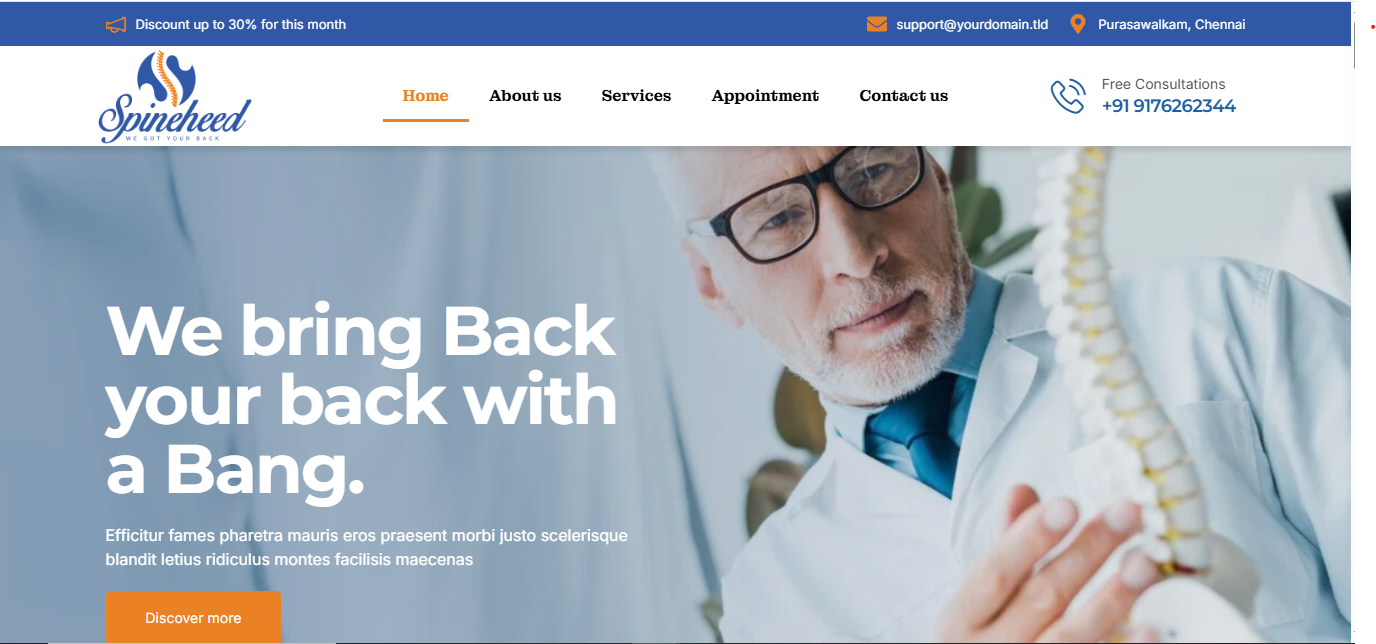The image size is (1376, 644).
Task: Click the Free Consultations label
Action: [x=1163, y=84]
